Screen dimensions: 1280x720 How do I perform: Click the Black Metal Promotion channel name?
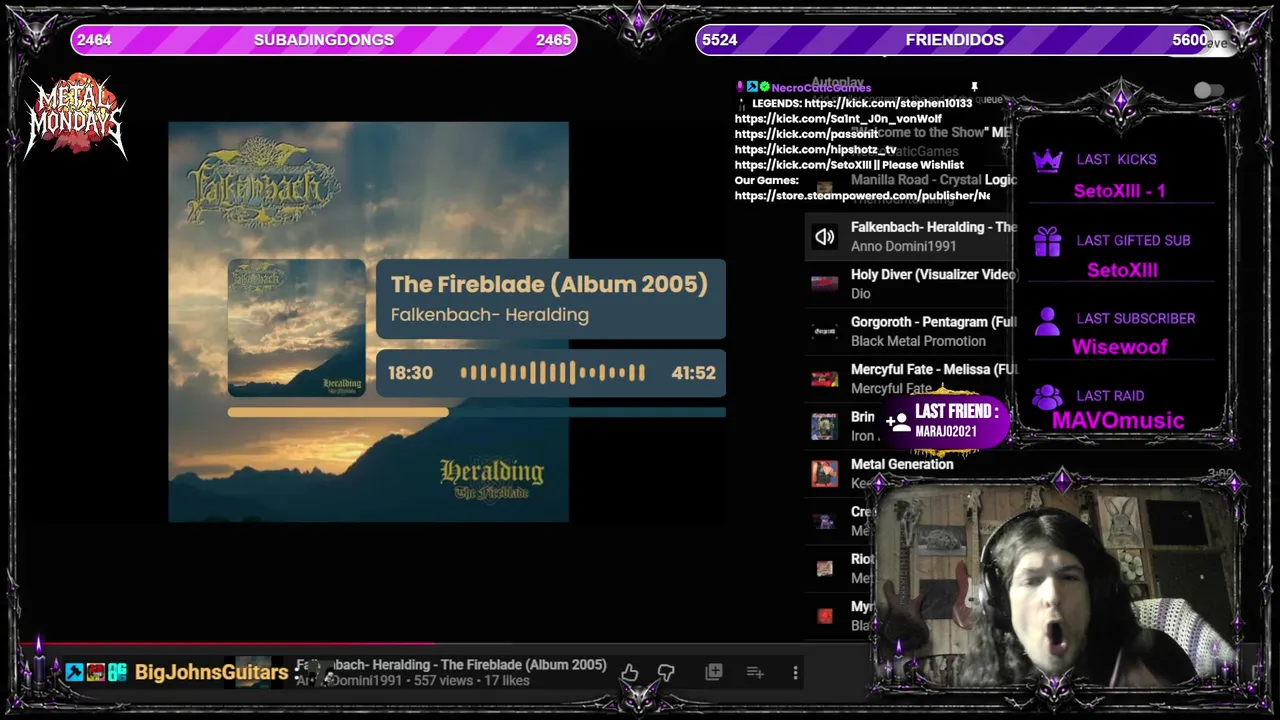918,341
